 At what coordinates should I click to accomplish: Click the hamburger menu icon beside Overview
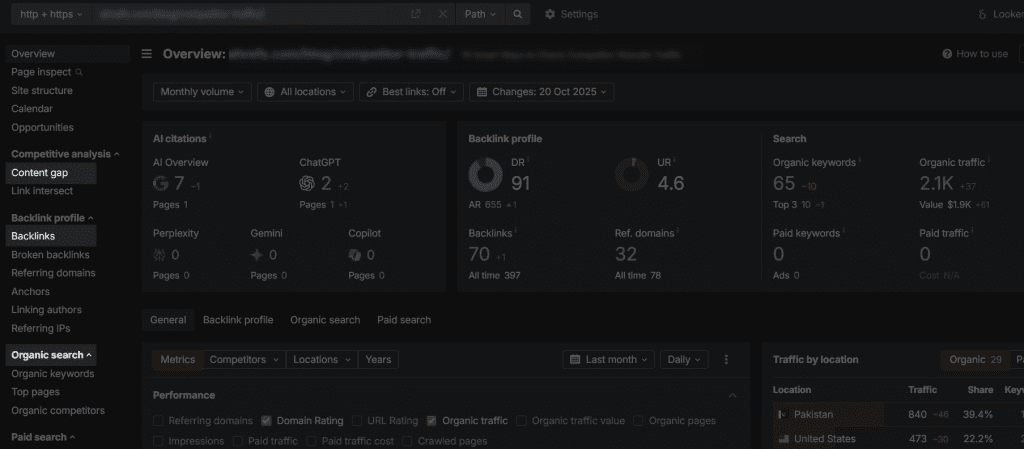(x=147, y=54)
